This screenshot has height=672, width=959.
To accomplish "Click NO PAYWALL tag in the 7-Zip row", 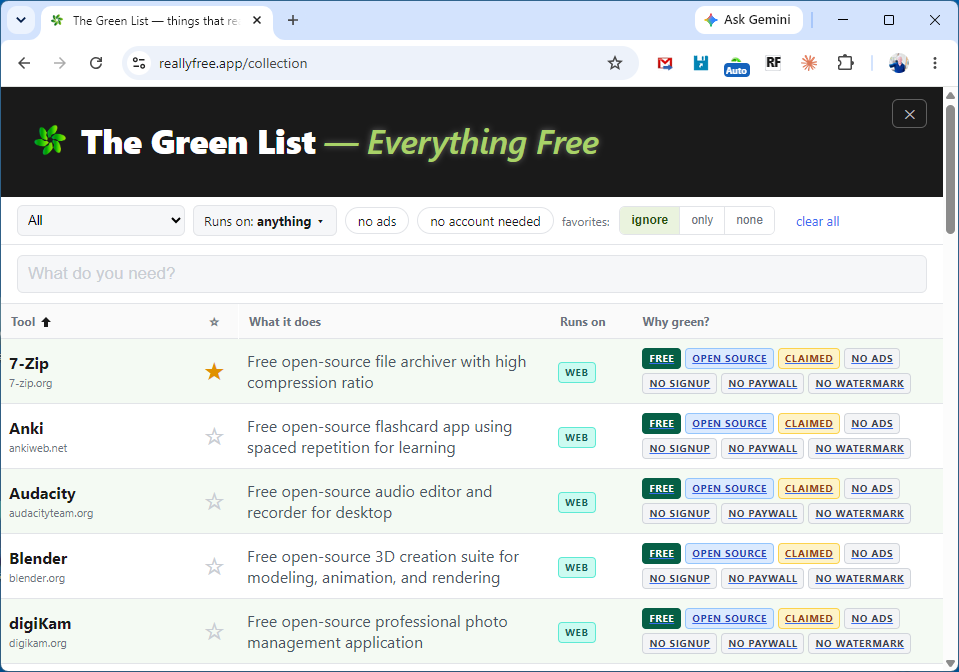I will (x=763, y=383).
